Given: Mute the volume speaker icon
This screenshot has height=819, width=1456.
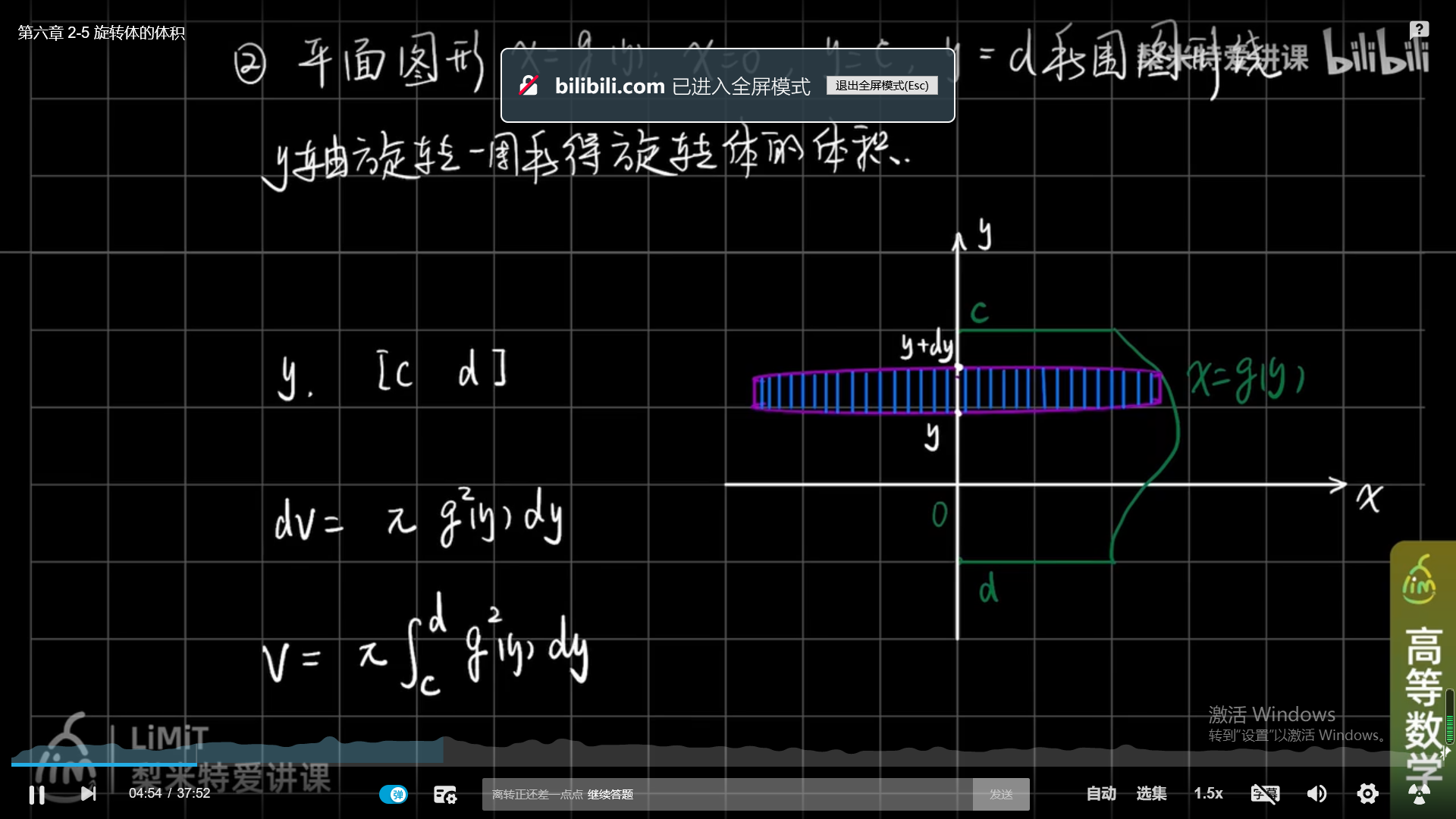Looking at the screenshot, I should pos(1316,793).
